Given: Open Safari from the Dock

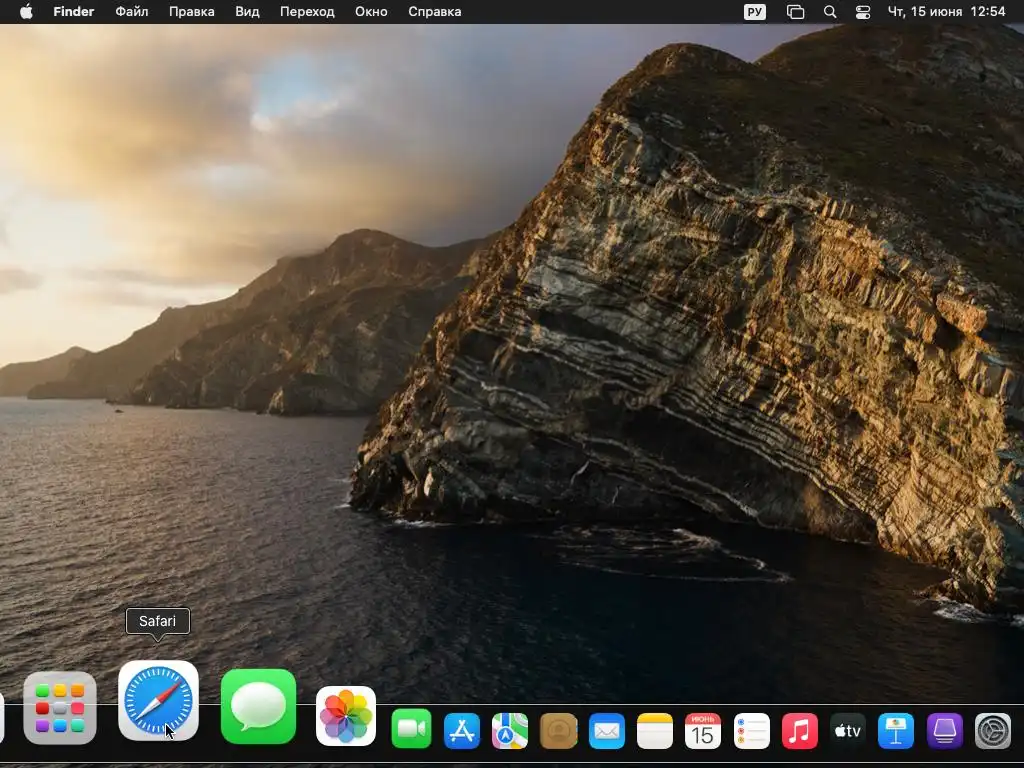Looking at the screenshot, I should click(x=158, y=701).
